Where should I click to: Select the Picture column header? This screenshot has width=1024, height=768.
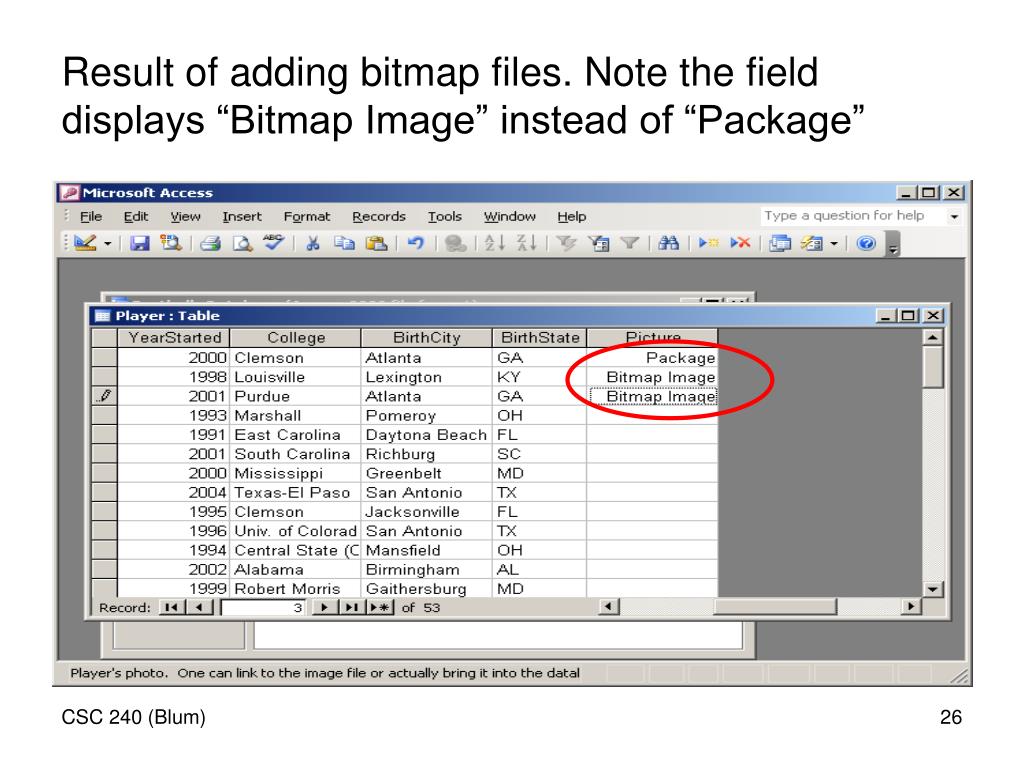(x=652, y=338)
